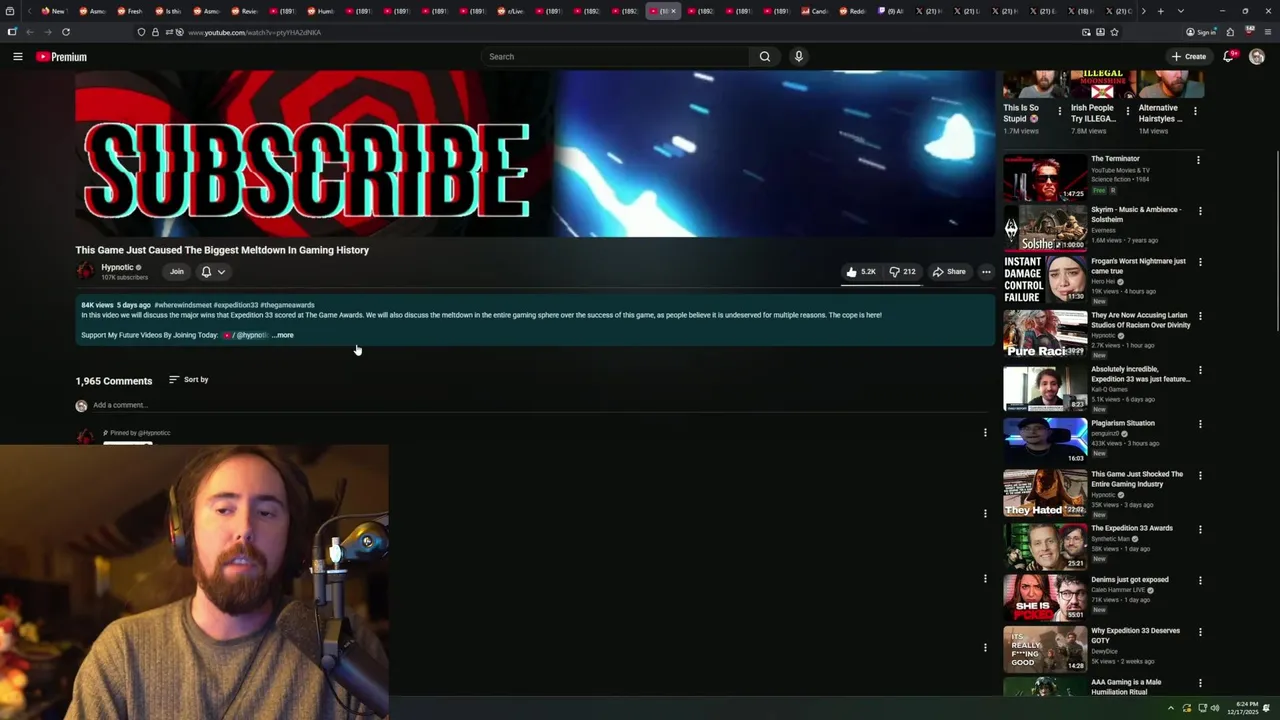Image resolution: width=1280 pixels, height=720 pixels.
Task: Click the search magnifier button
Action: coord(765,57)
